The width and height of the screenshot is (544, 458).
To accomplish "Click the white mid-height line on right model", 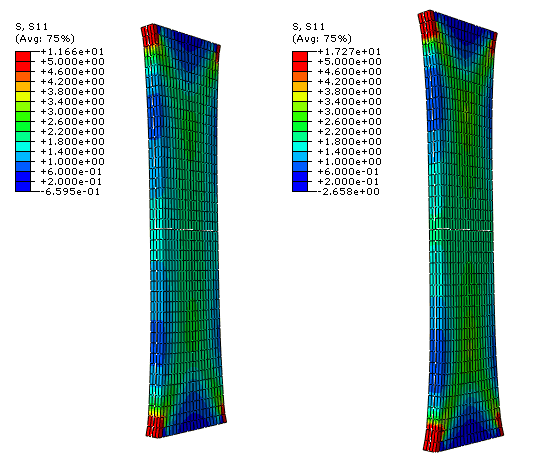I will point(462,229).
